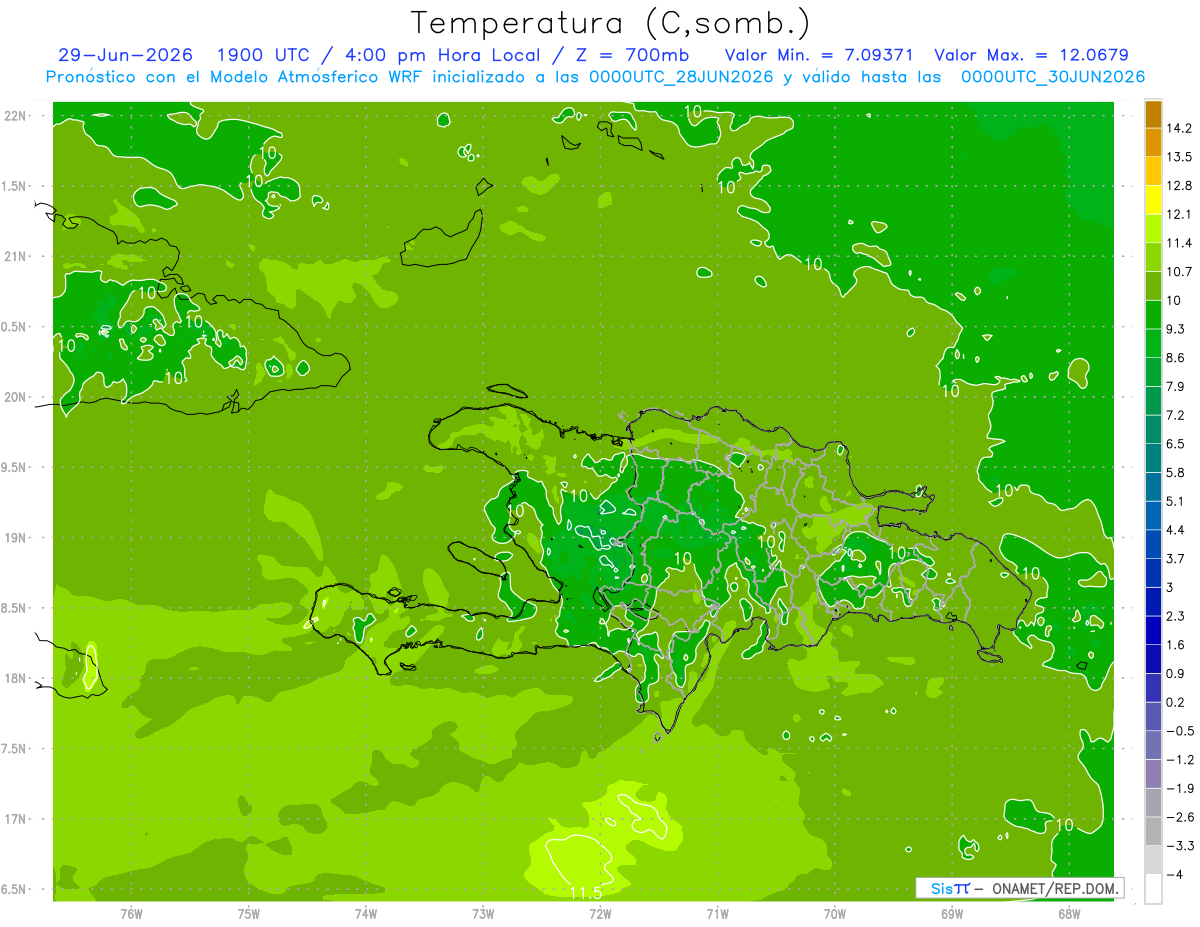Image resolution: width=1200 pixels, height=927 pixels.
Task: Click the '3.7' color scale label
Action: click(x=1176, y=559)
